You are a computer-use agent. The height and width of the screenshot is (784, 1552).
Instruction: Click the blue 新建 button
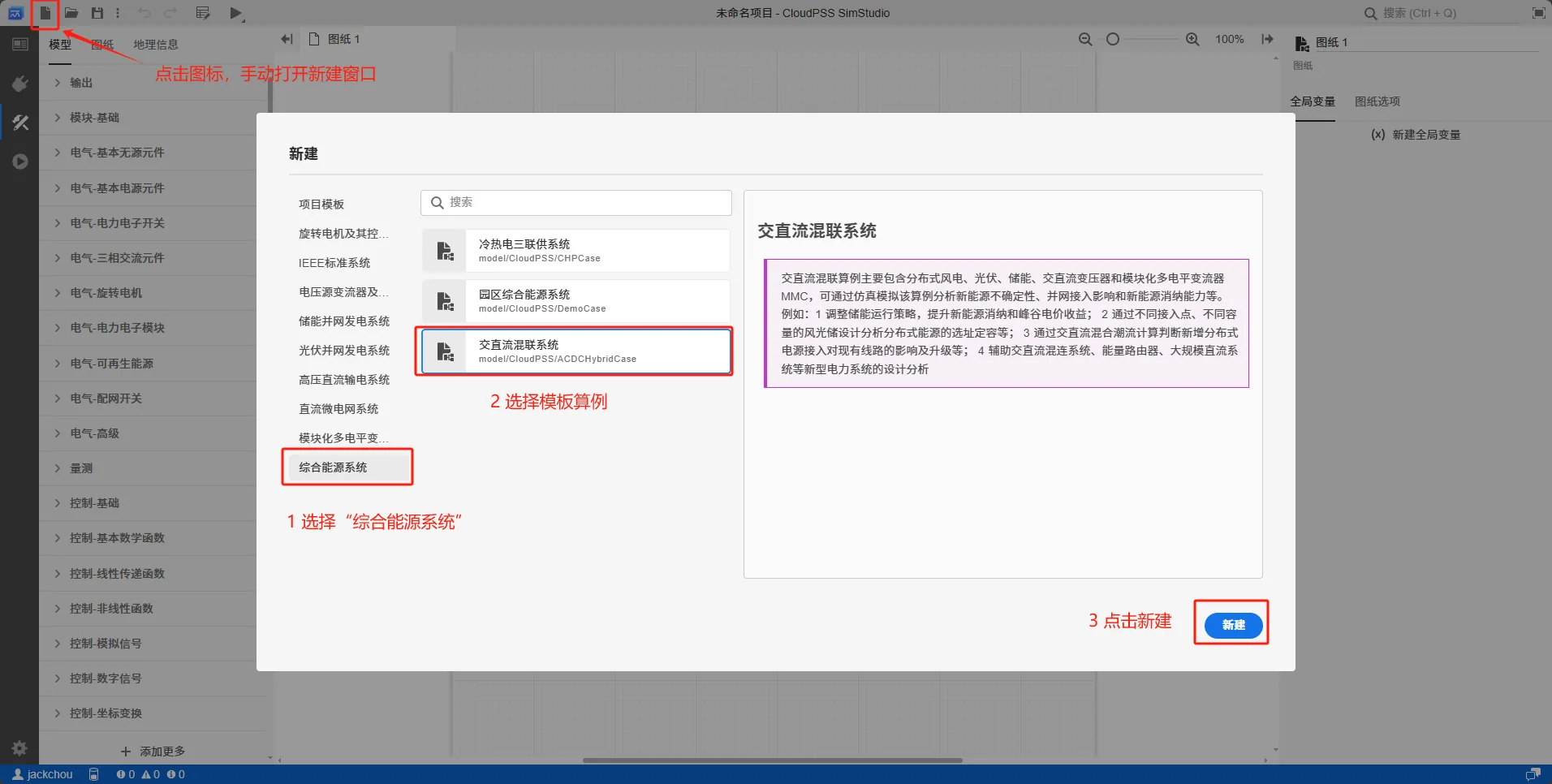coord(1233,625)
